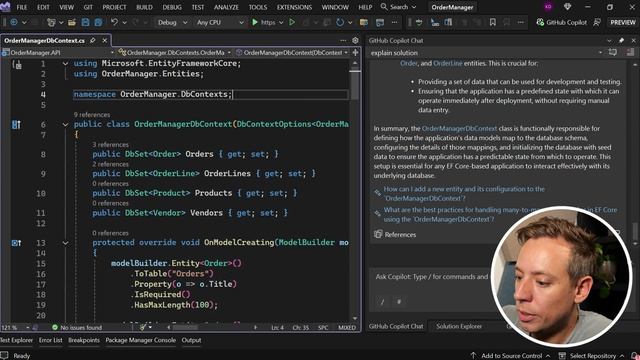Open the OrderManager.DbContexts type dropdown

[x=174, y=52]
